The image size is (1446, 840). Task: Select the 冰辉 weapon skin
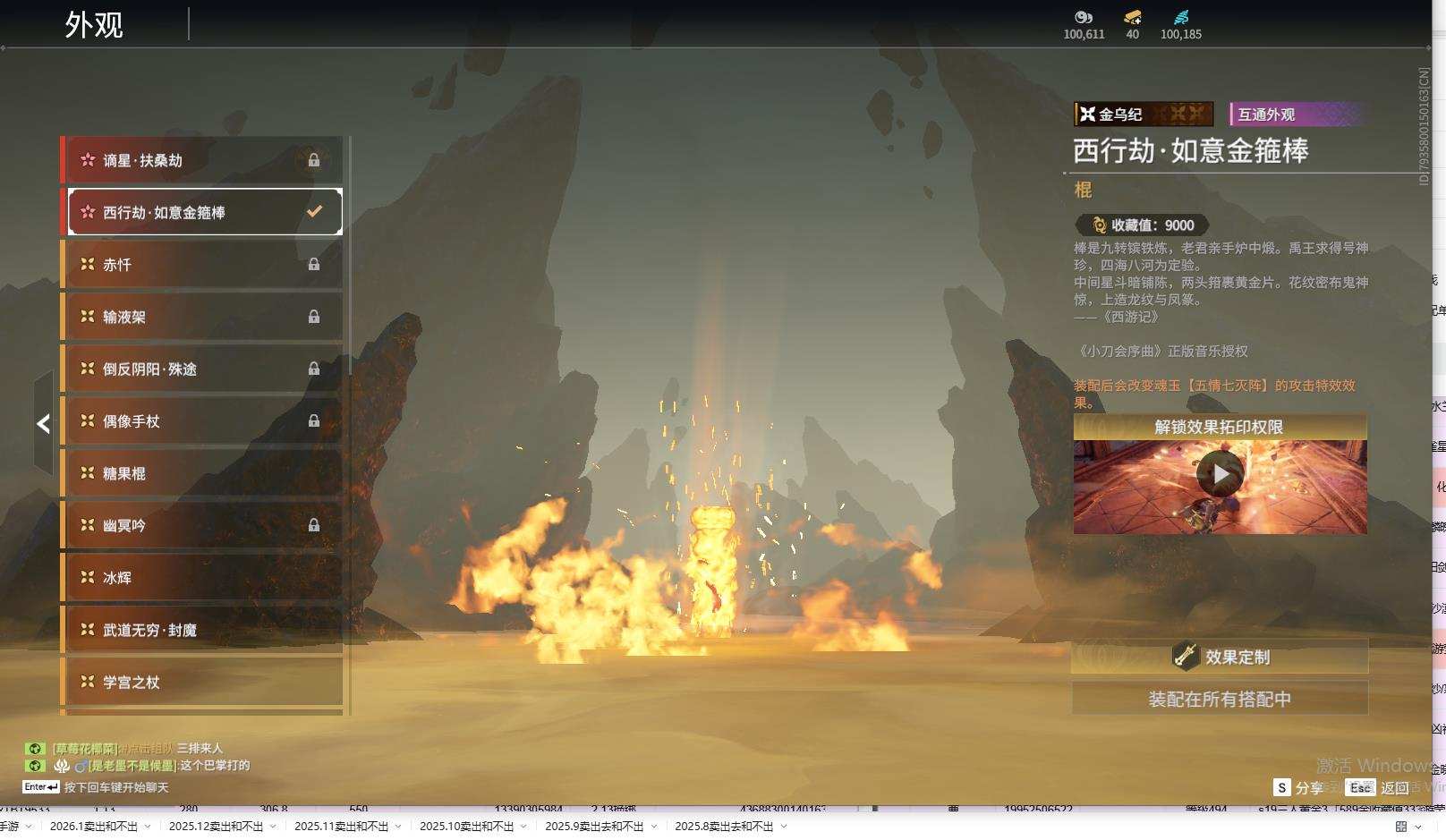pos(202,578)
